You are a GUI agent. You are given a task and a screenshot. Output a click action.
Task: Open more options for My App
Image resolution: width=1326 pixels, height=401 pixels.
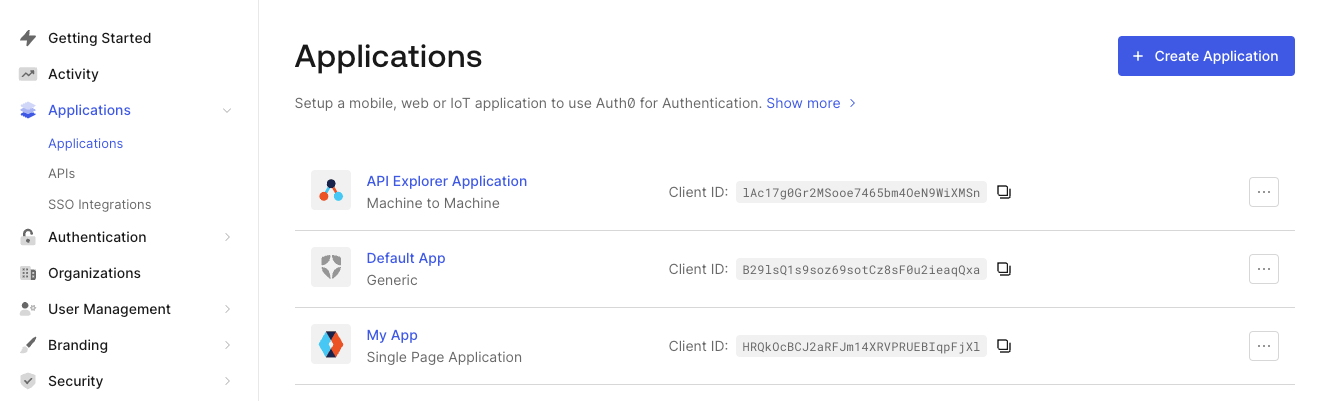tap(1264, 346)
